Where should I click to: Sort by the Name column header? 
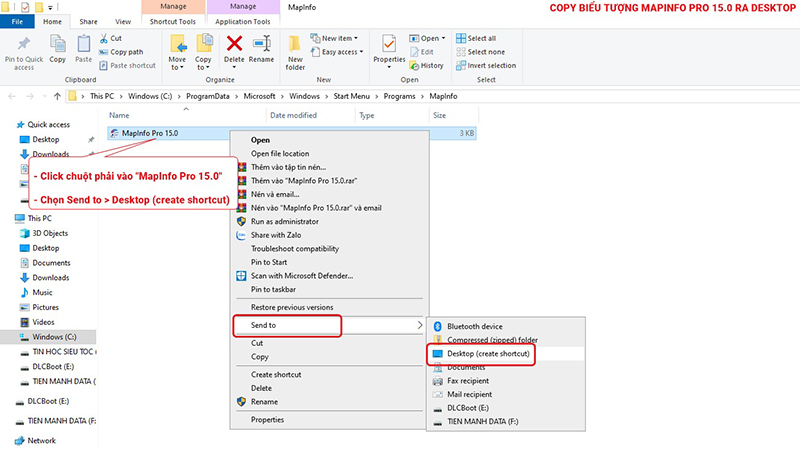(x=119, y=116)
